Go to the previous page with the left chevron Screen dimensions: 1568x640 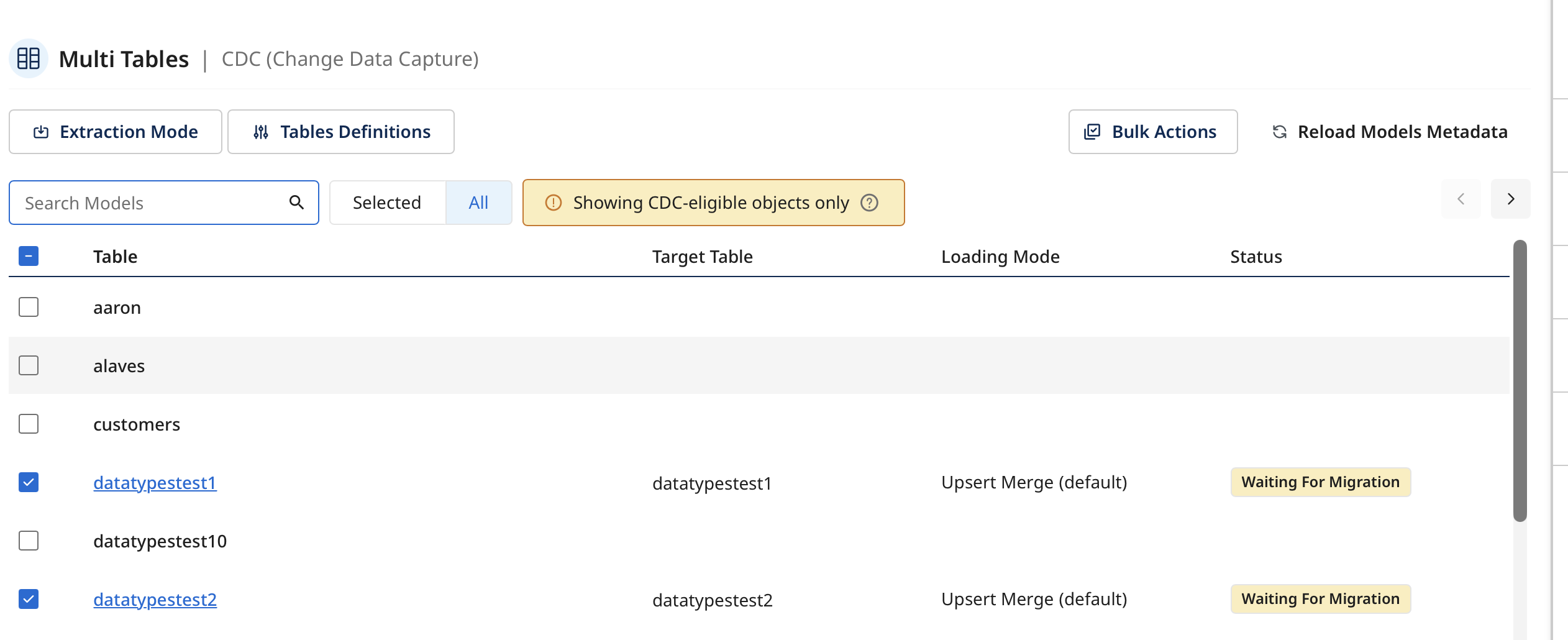click(1461, 199)
